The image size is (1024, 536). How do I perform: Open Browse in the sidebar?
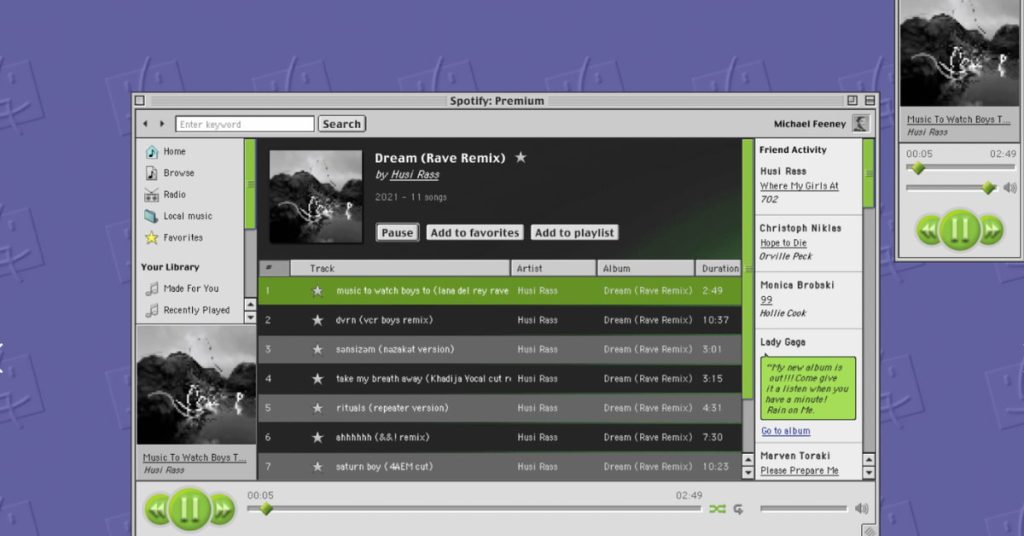[170, 173]
